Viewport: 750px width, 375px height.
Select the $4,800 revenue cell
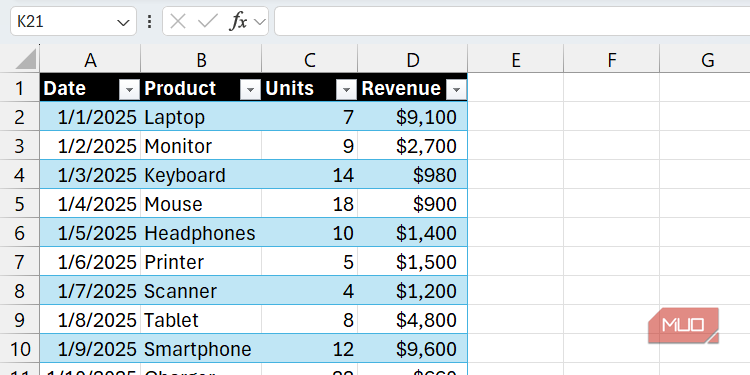[x=412, y=320]
